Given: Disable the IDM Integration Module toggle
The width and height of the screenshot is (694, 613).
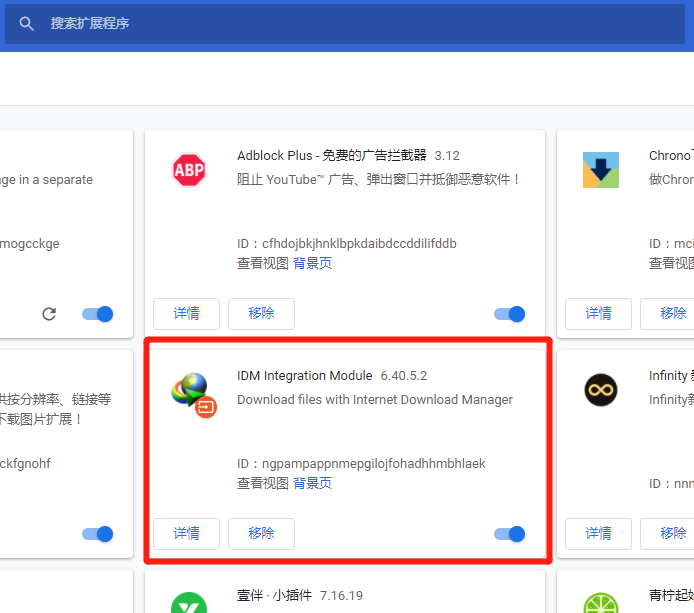Looking at the screenshot, I should [x=509, y=534].
